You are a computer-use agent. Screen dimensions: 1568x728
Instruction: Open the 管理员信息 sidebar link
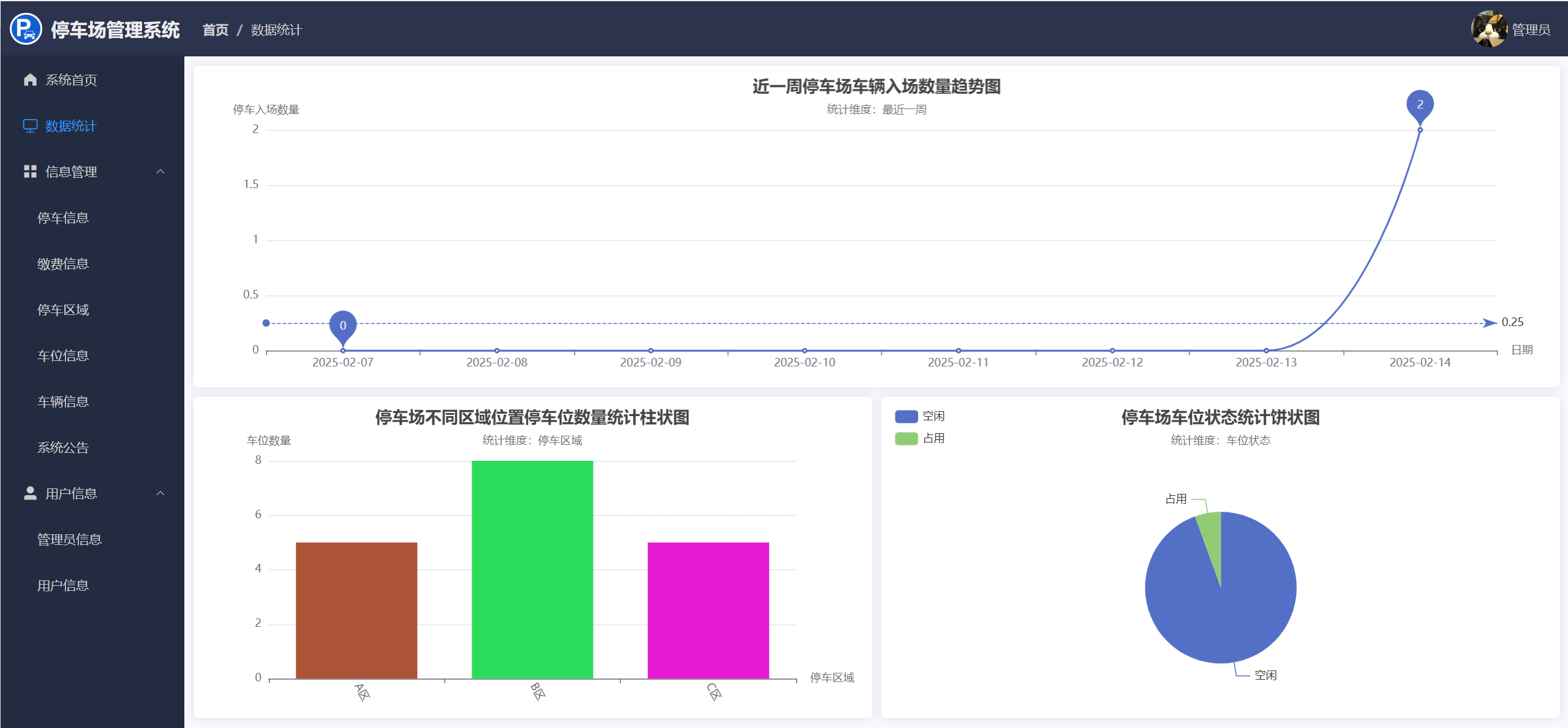(x=69, y=539)
